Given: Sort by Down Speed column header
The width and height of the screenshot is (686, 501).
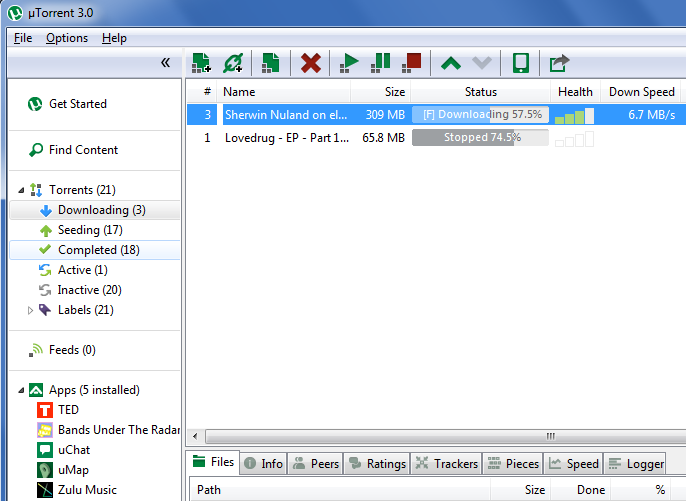Looking at the screenshot, I should [641, 92].
